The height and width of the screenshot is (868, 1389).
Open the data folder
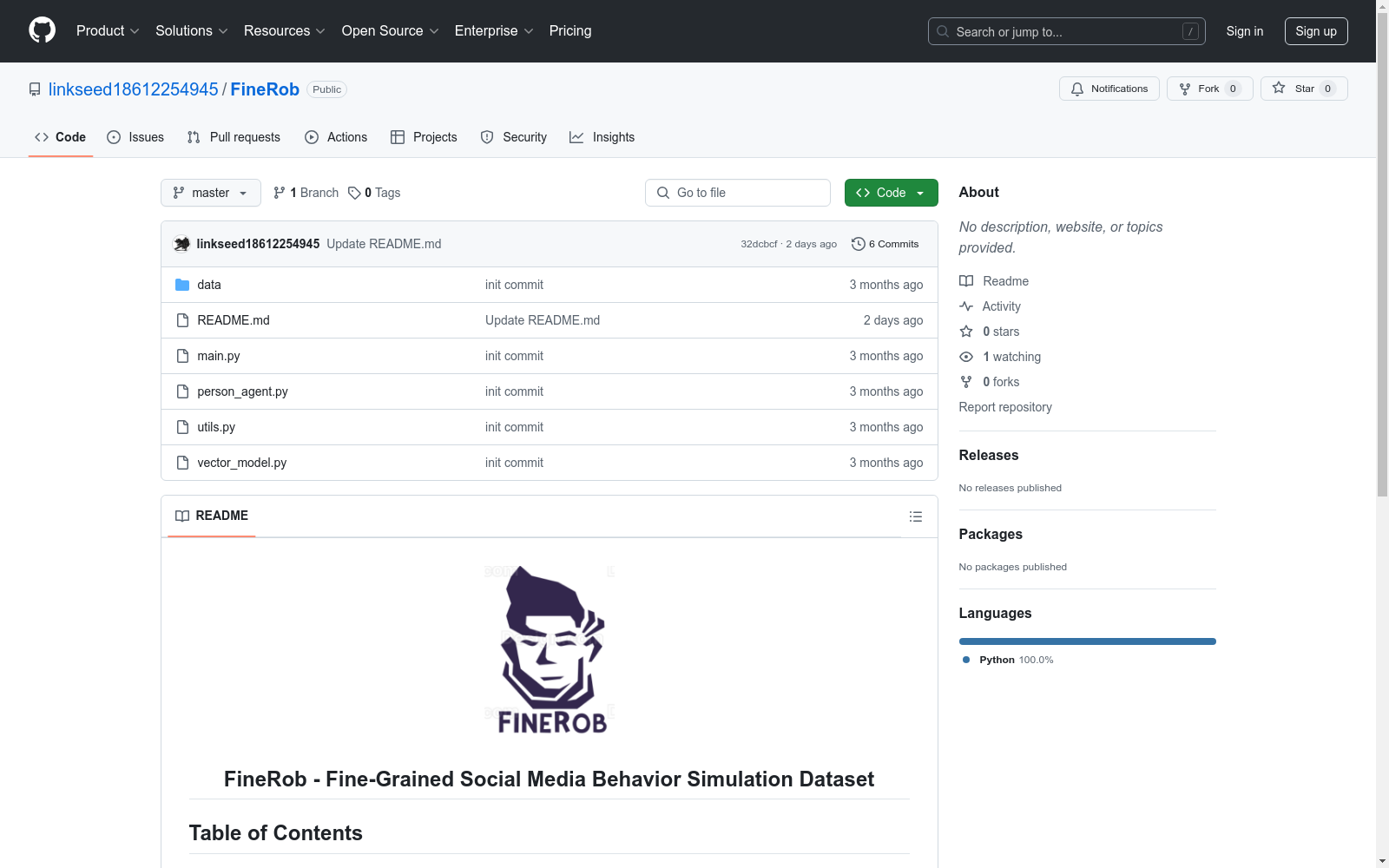point(209,285)
